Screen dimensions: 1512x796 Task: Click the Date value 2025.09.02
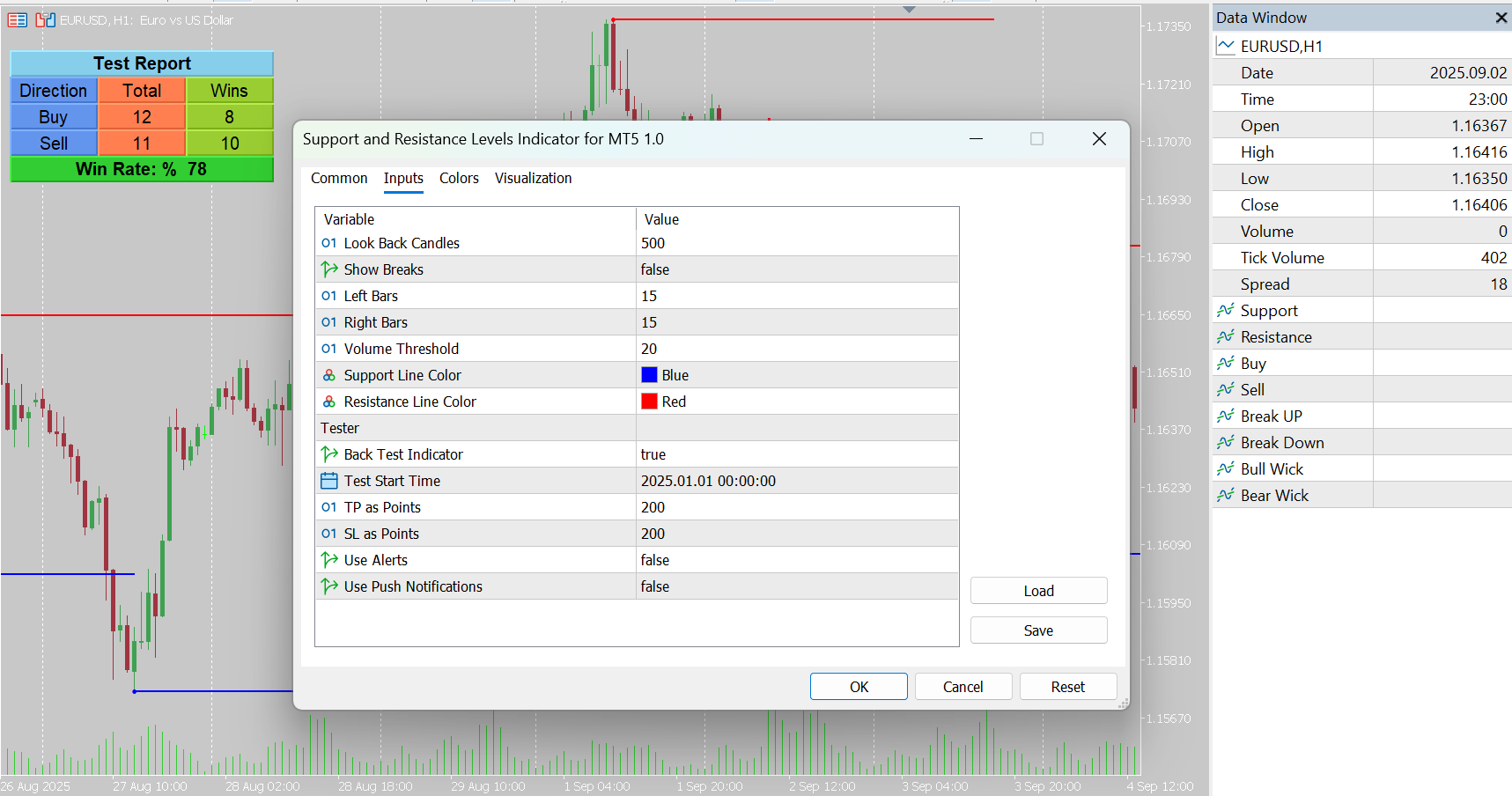tap(1469, 72)
